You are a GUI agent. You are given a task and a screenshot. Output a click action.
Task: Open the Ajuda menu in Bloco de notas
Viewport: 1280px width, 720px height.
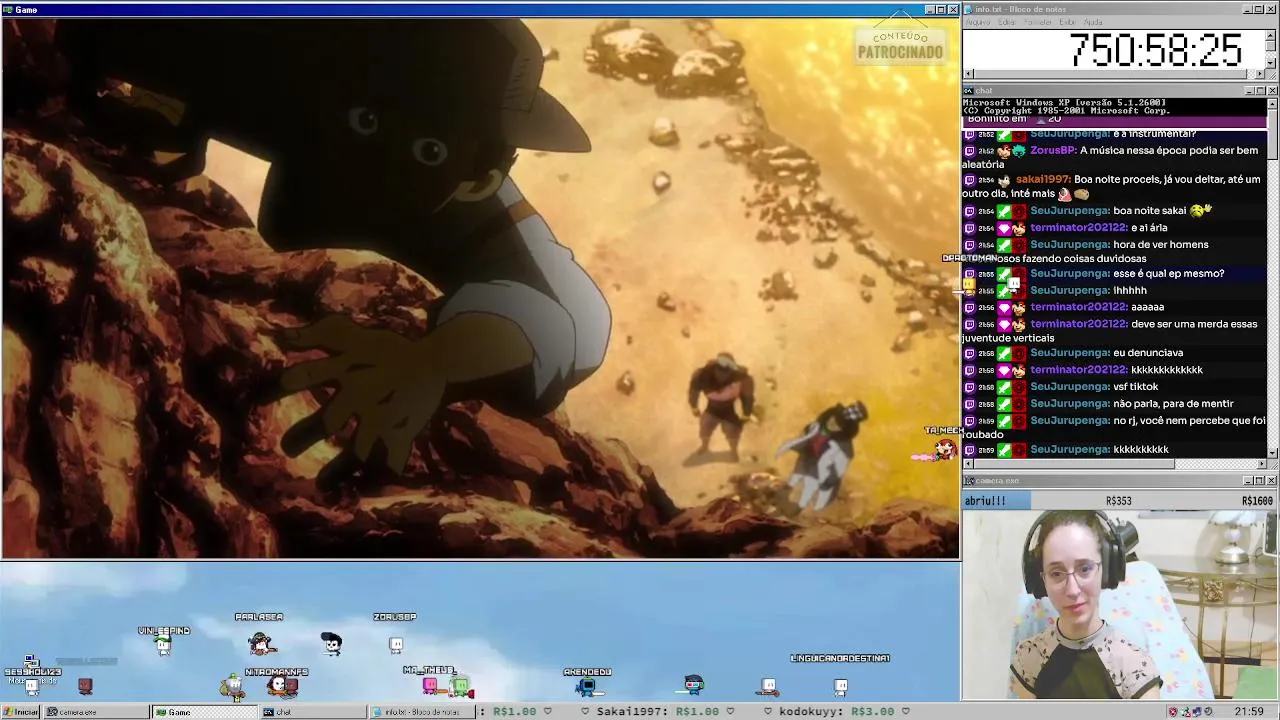1094,22
